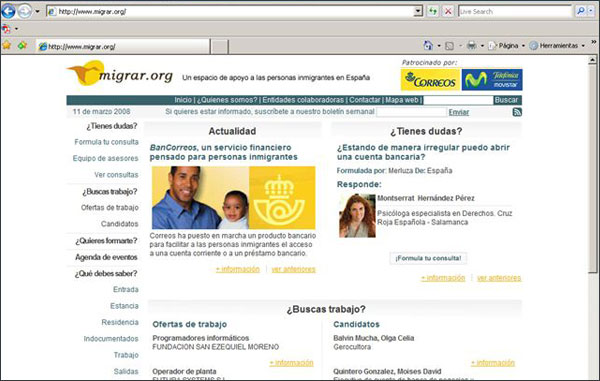Click the Live Search magnifier icon
Viewport: 600px width, 381px height.
(581, 11)
